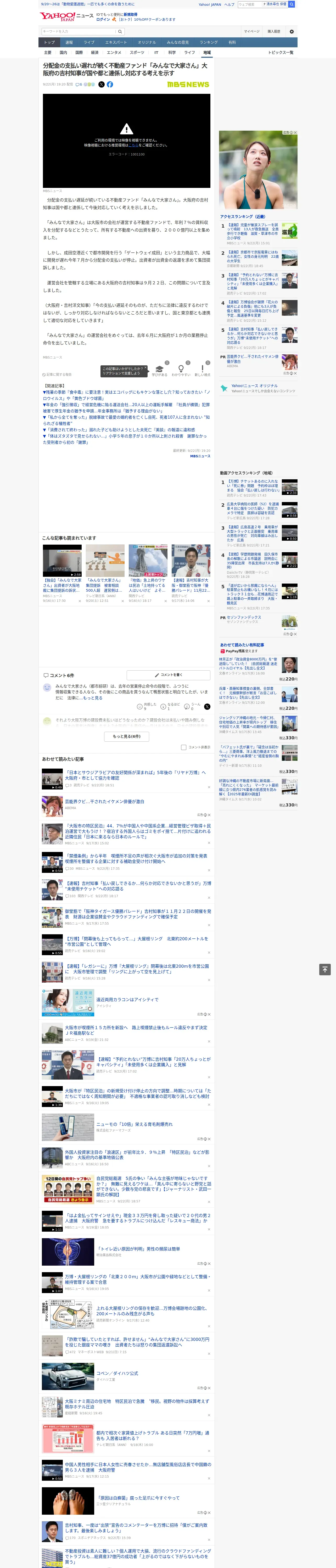Open 禁煙条例 recommended article
Image resolution: width=336 pixels, height=1568 pixels.
136,859
